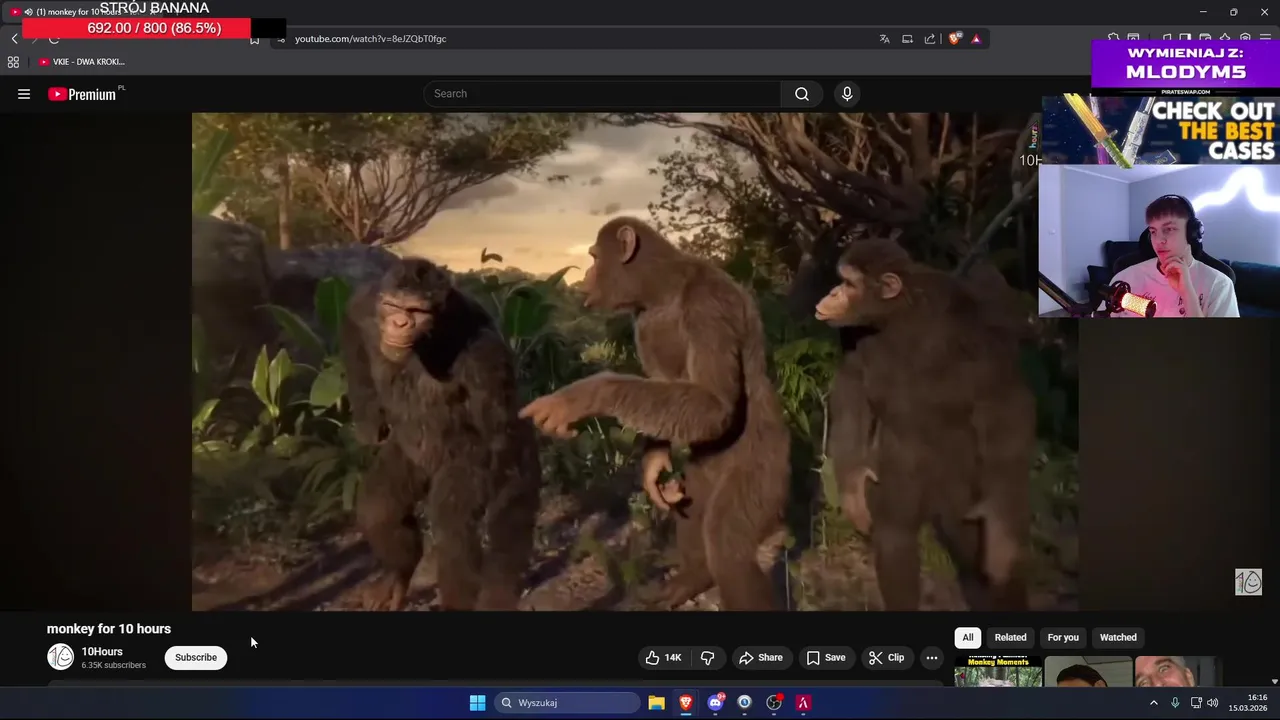Click the 6.35K subscribers text
The image size is (1280, 720).
[114, 665]
